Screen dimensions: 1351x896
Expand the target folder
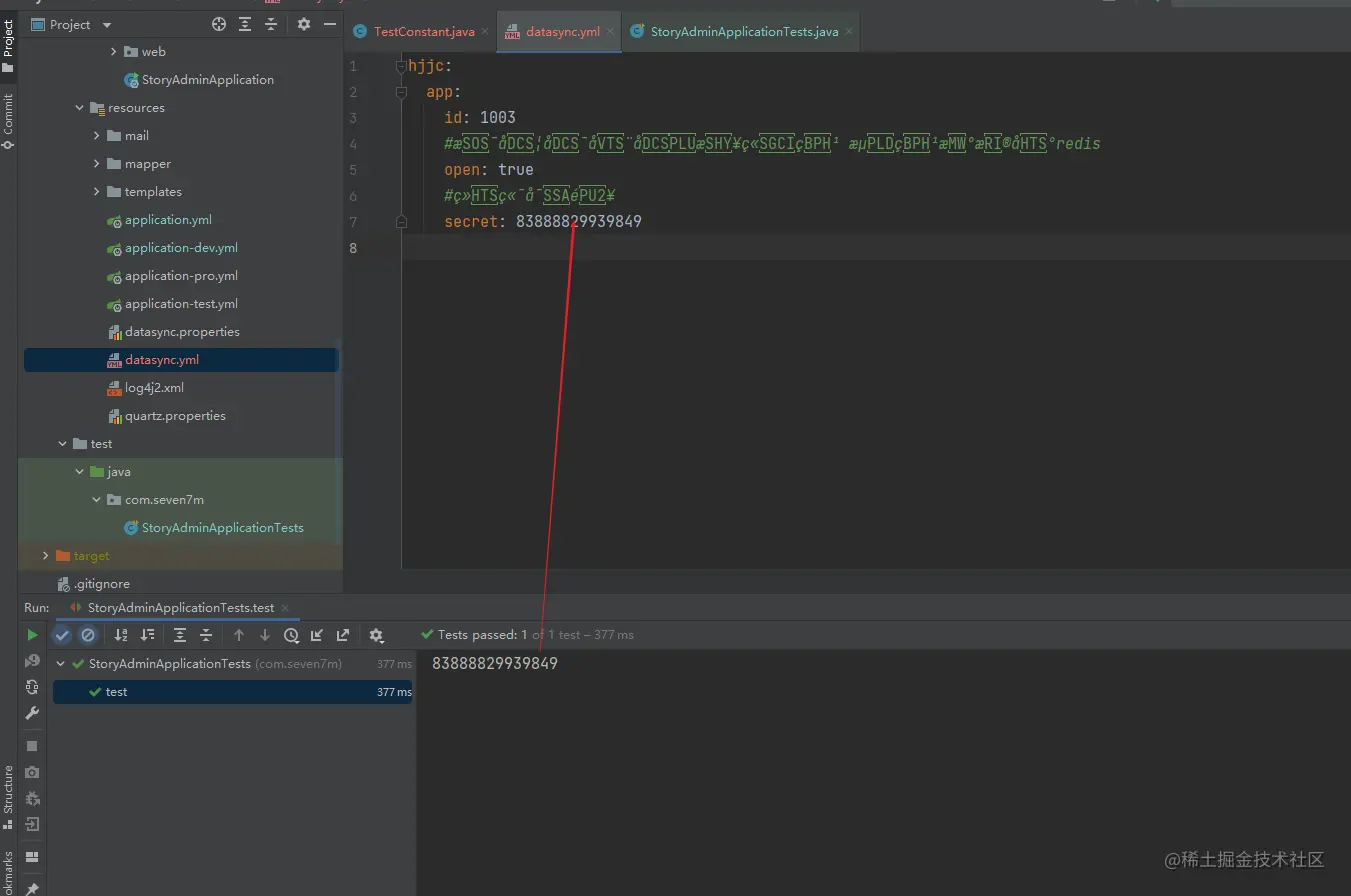tap(46, 556)
